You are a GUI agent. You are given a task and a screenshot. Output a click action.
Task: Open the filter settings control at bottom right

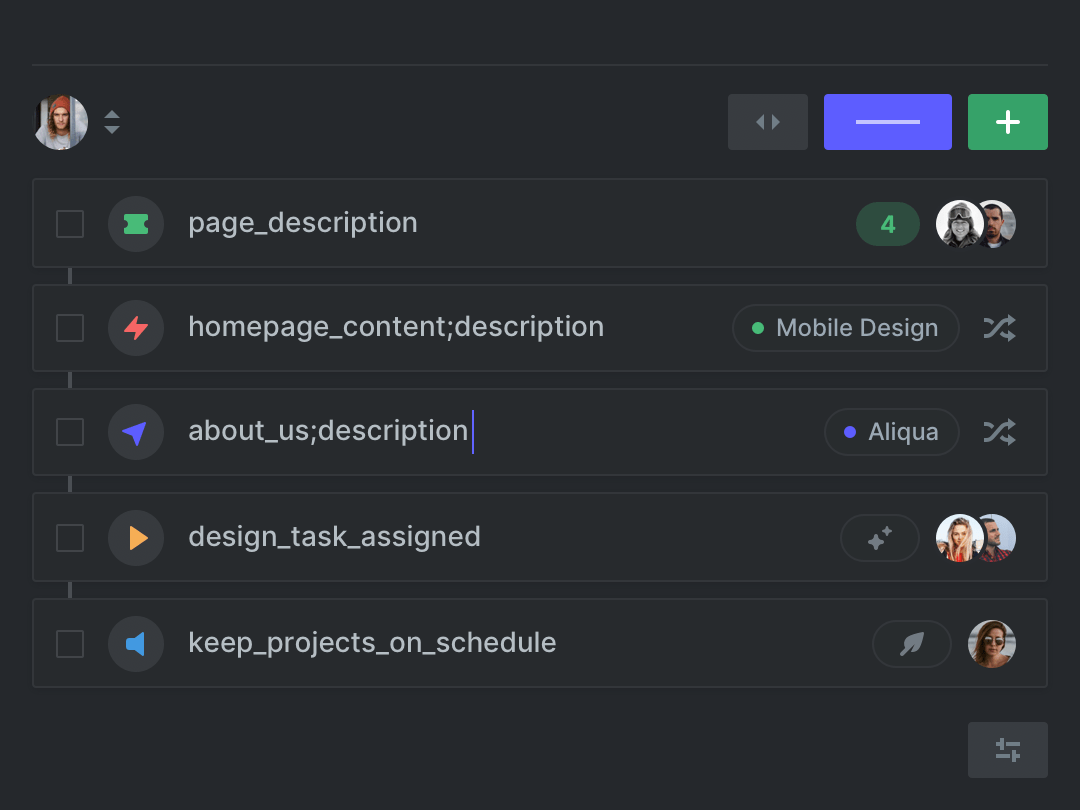click(1007, 749)
